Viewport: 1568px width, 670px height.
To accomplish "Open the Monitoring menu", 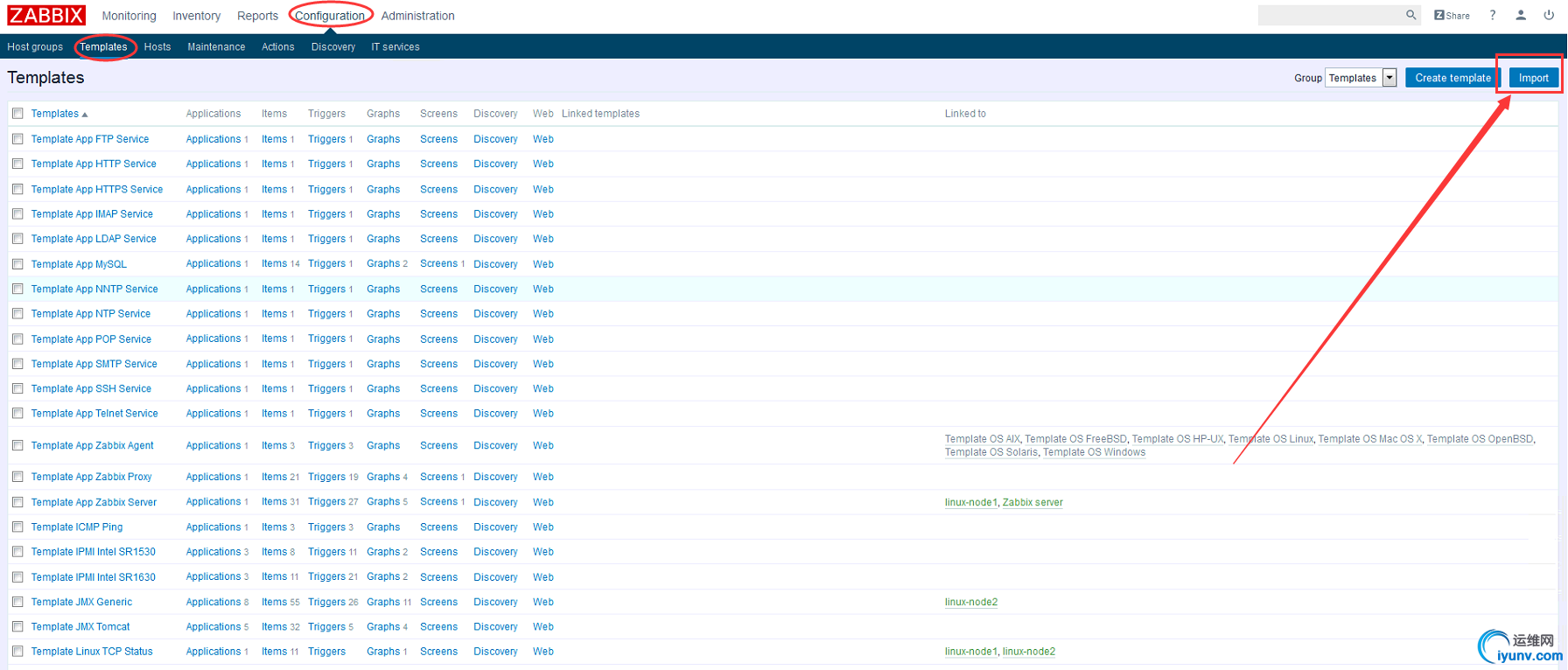I will coord(129,16).
